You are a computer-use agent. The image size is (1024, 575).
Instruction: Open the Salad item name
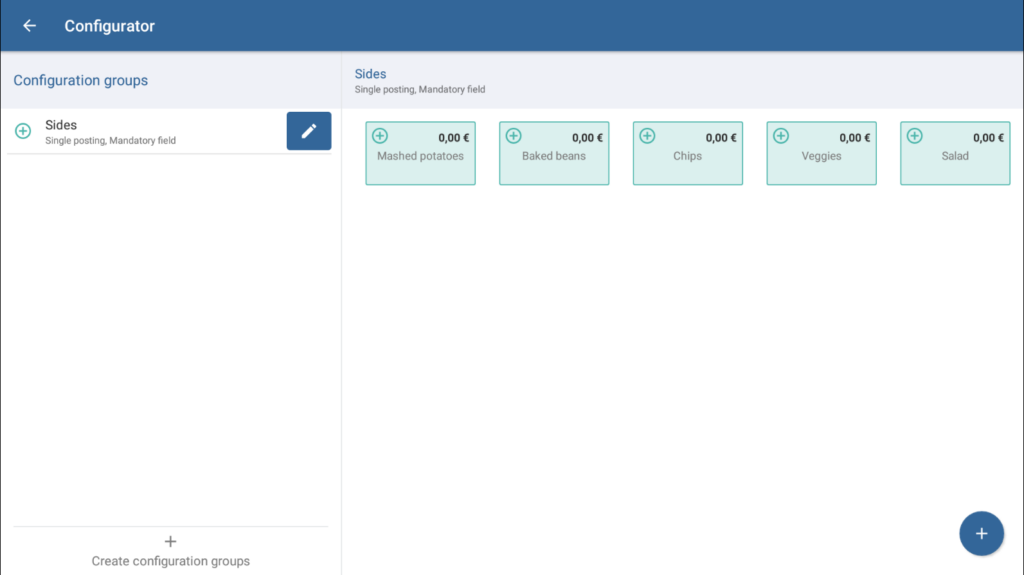tap(955, 156)
